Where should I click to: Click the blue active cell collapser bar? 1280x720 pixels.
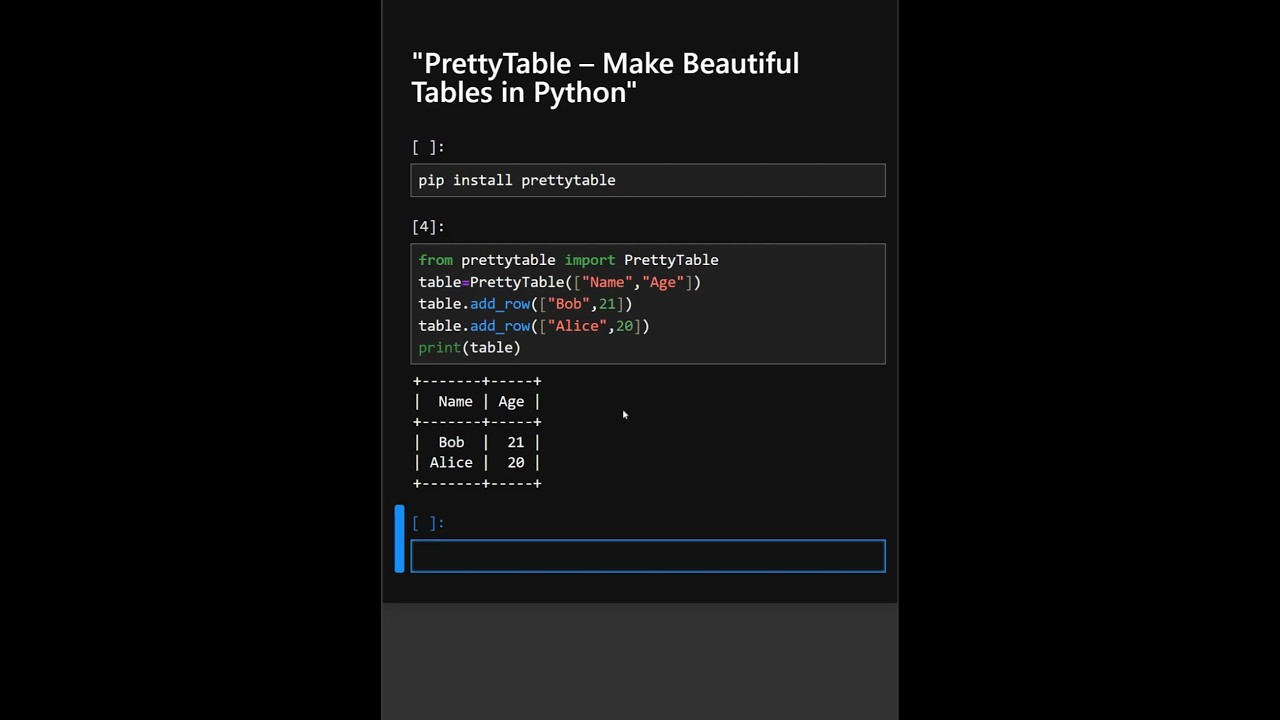(x=400, y=539)
